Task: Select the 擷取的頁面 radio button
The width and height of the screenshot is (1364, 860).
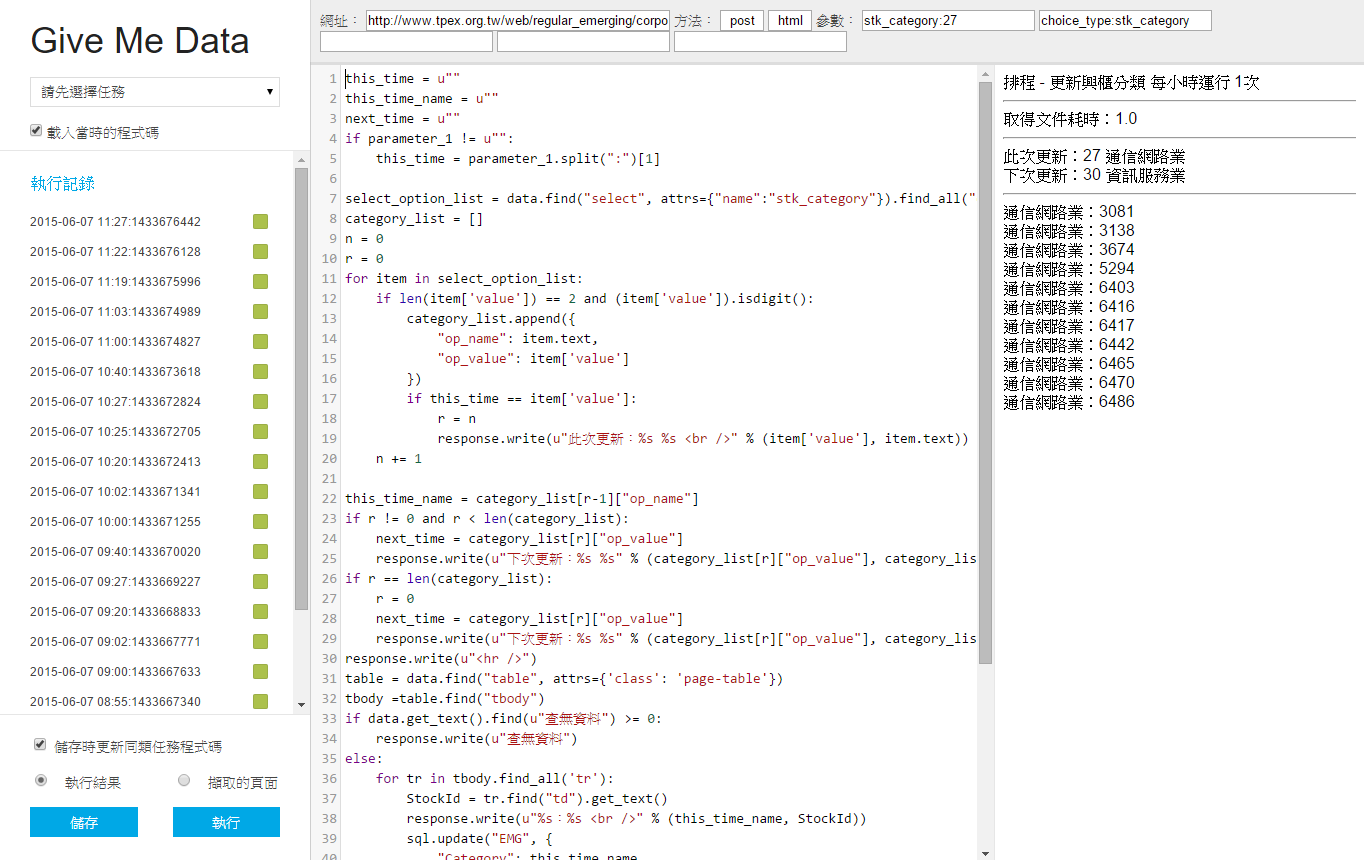Action: coord(184,781)
